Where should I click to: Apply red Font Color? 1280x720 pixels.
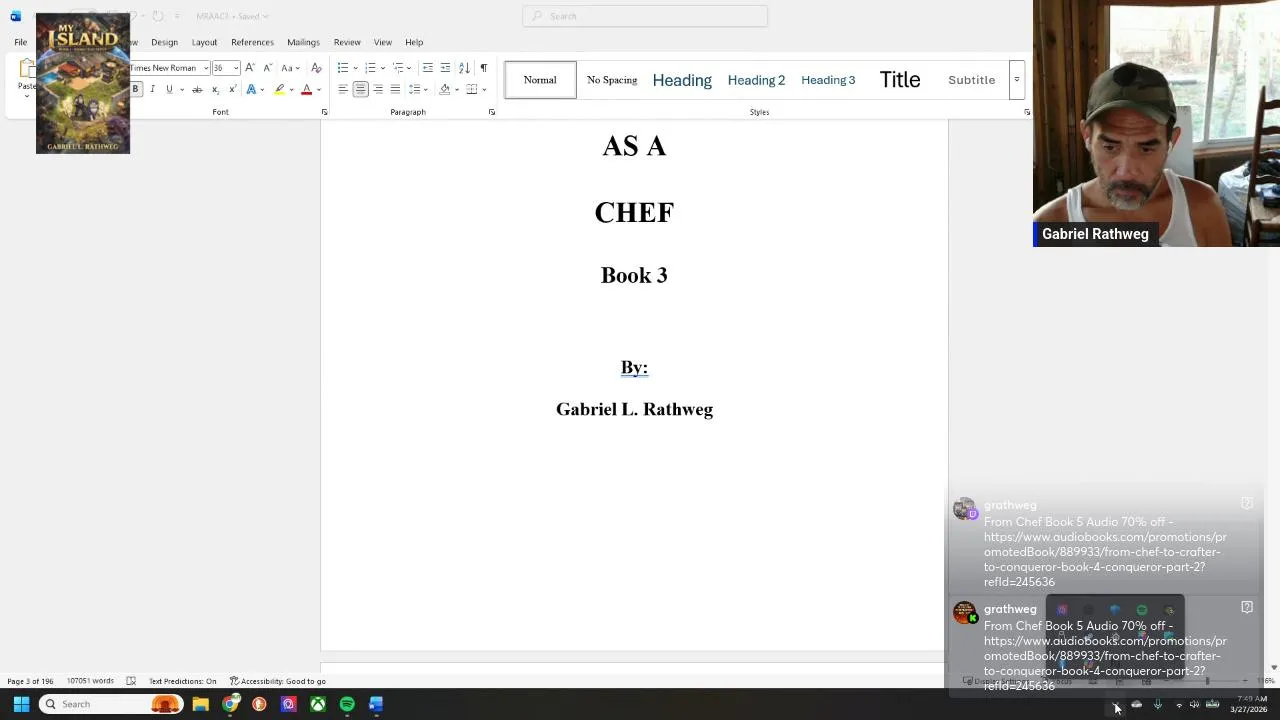(x=306, y=89)
